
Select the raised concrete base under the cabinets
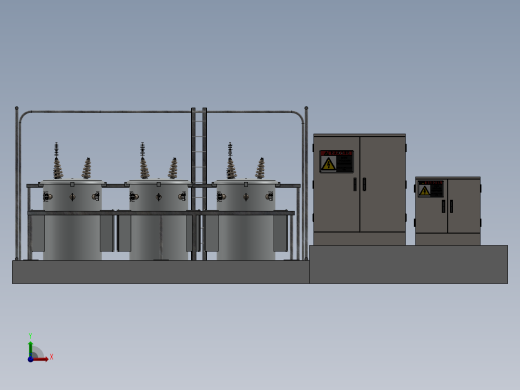(409, 265)
